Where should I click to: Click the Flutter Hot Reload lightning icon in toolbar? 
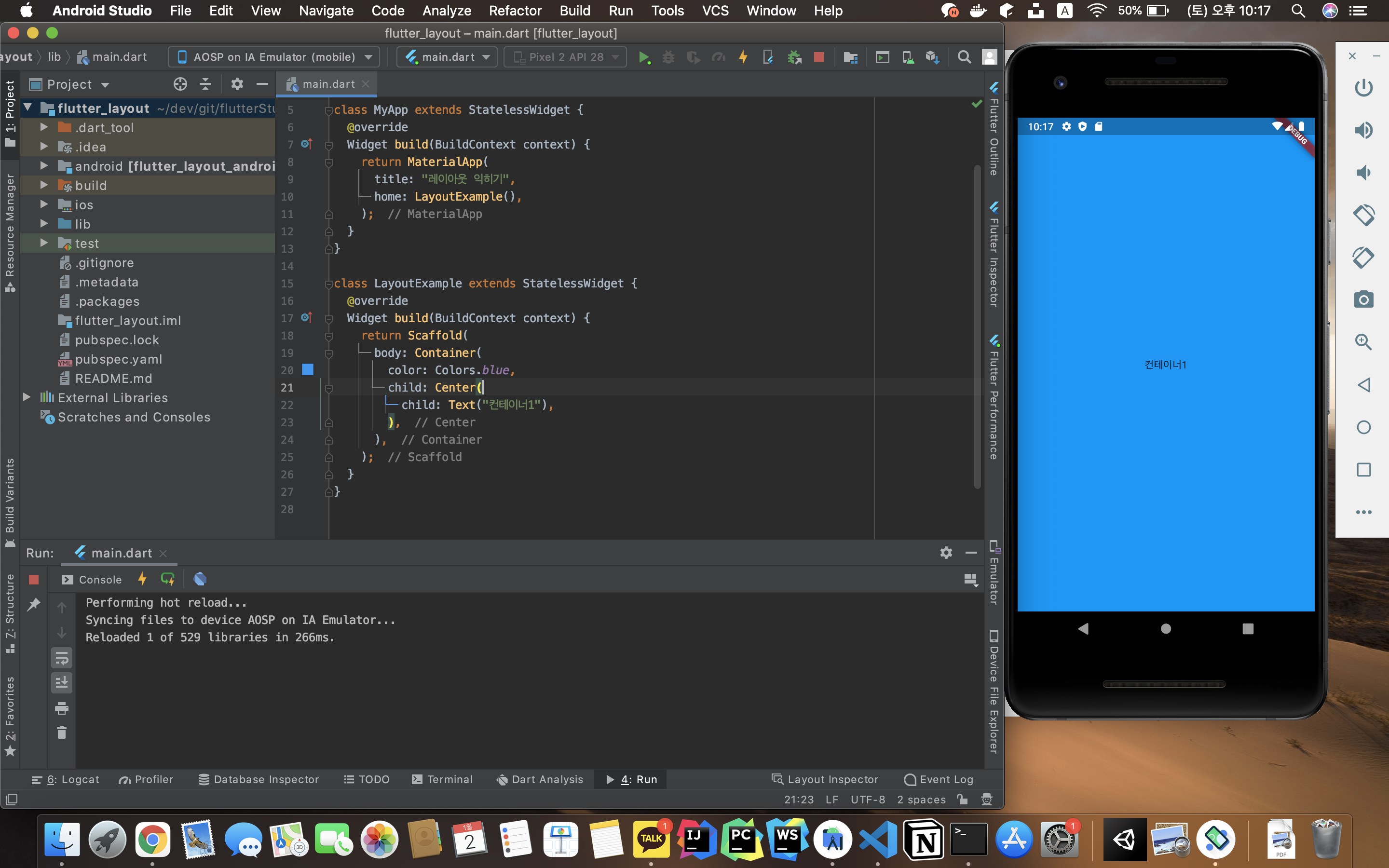click(743, 57)
